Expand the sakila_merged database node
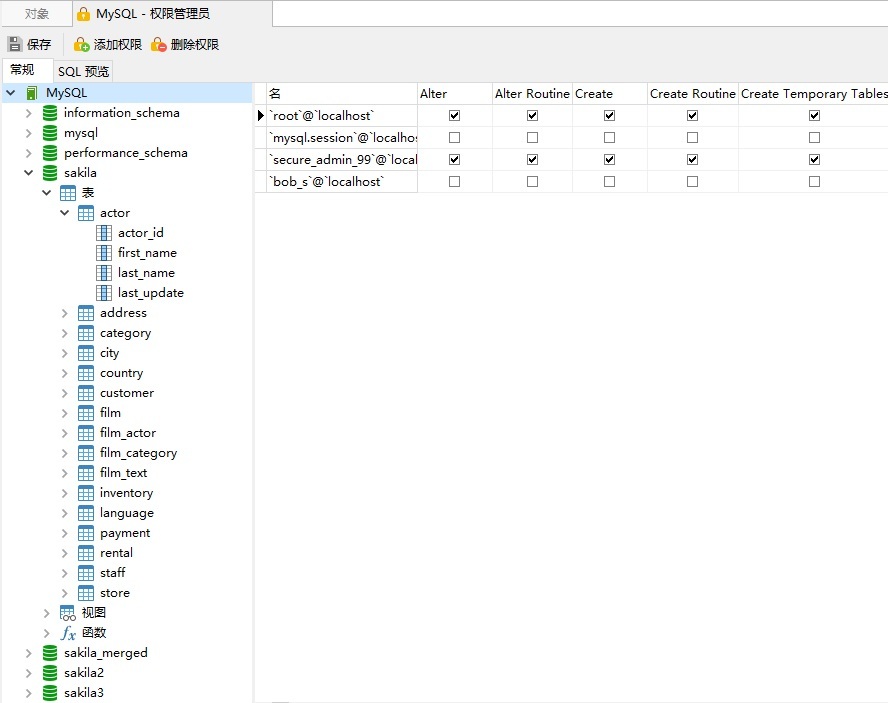The image size is (888, 703). tap(28, 653)
